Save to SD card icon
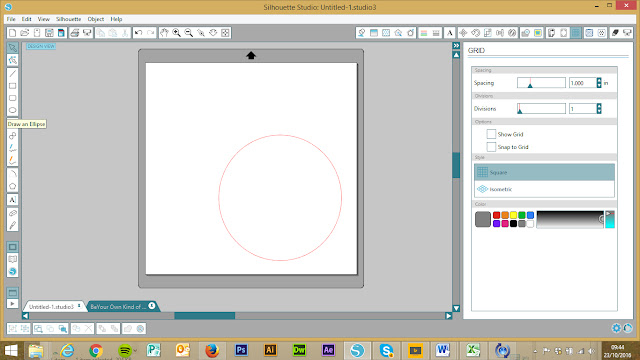640x360 pixels. point(61,33)
